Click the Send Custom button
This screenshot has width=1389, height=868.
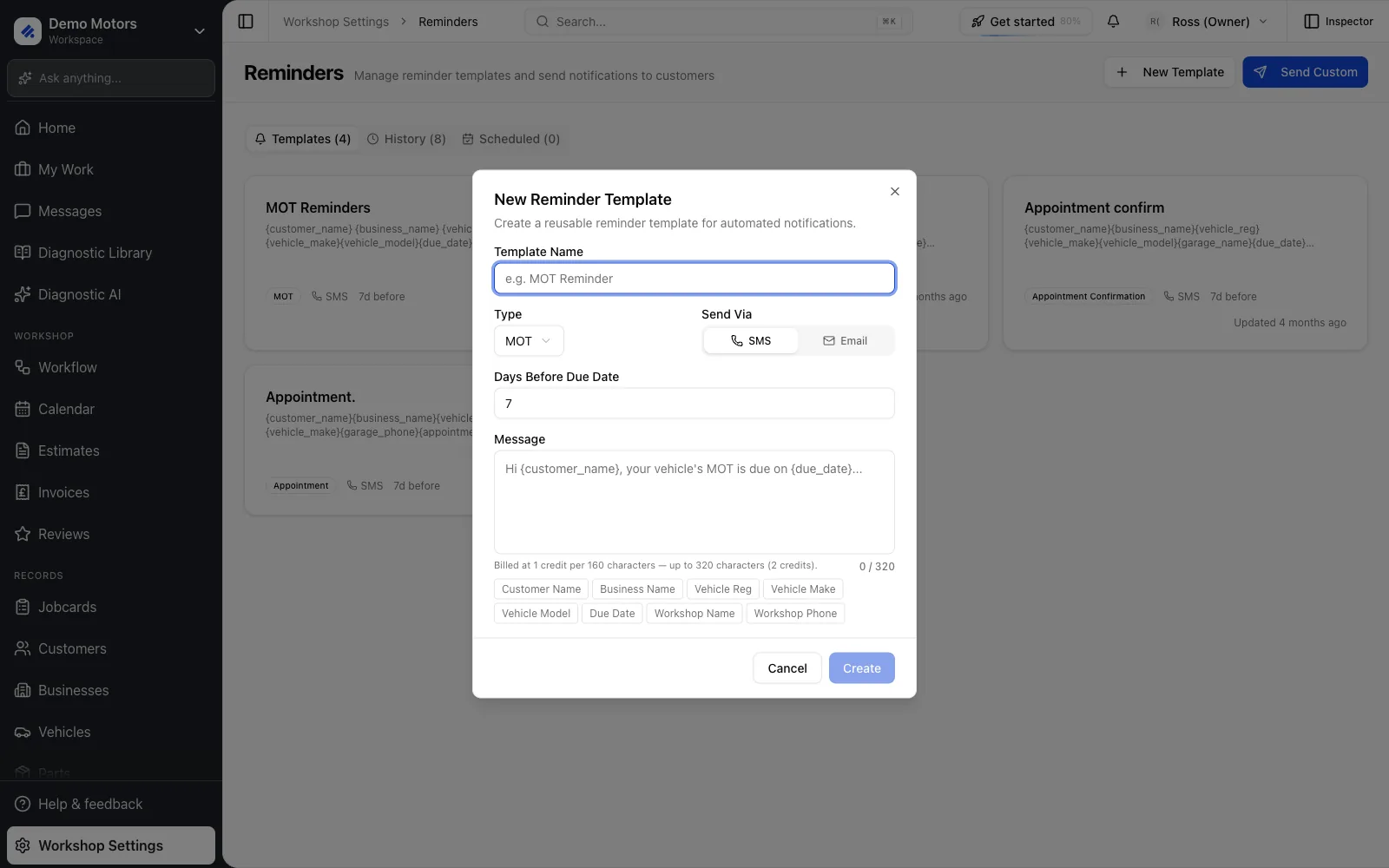pyautogui.click(x=1305, y=72)
